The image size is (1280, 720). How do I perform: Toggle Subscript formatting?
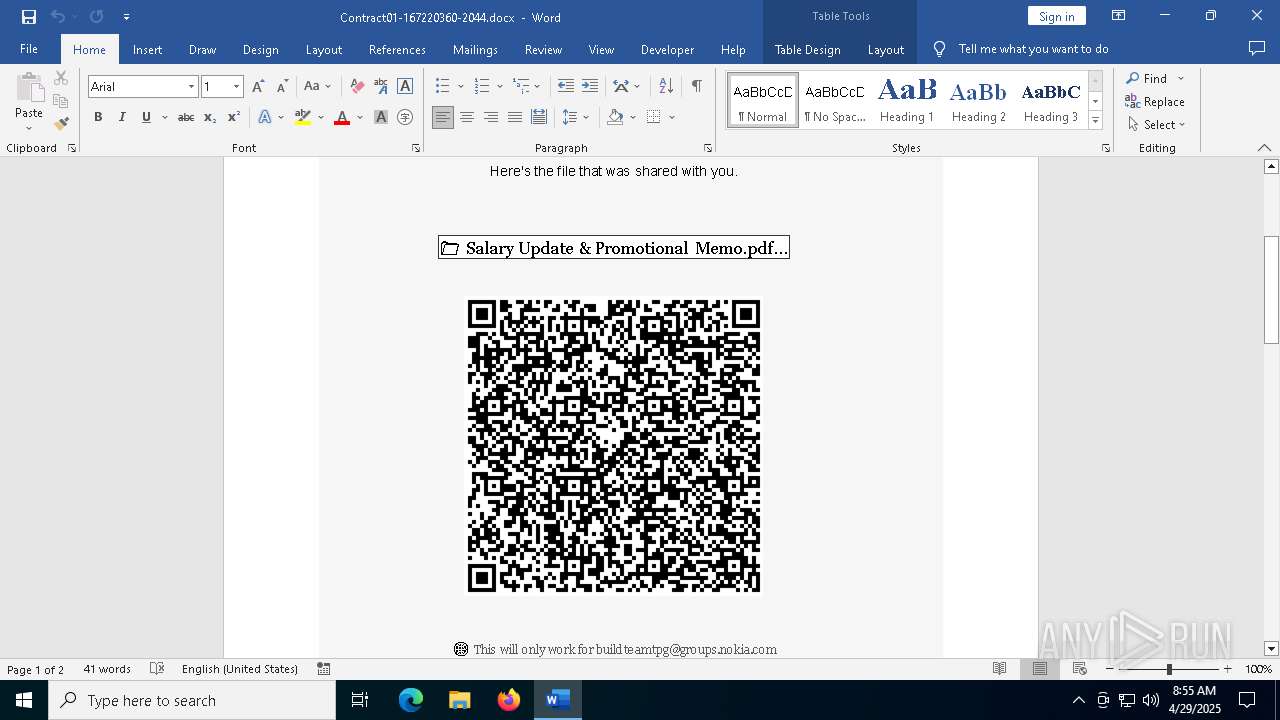pyautogui.click(x=210, y=117)
